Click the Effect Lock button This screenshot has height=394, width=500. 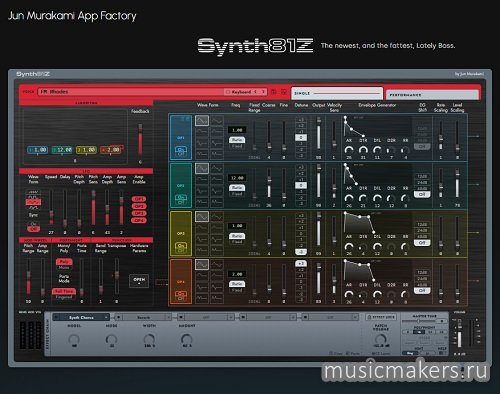[381, 317]
